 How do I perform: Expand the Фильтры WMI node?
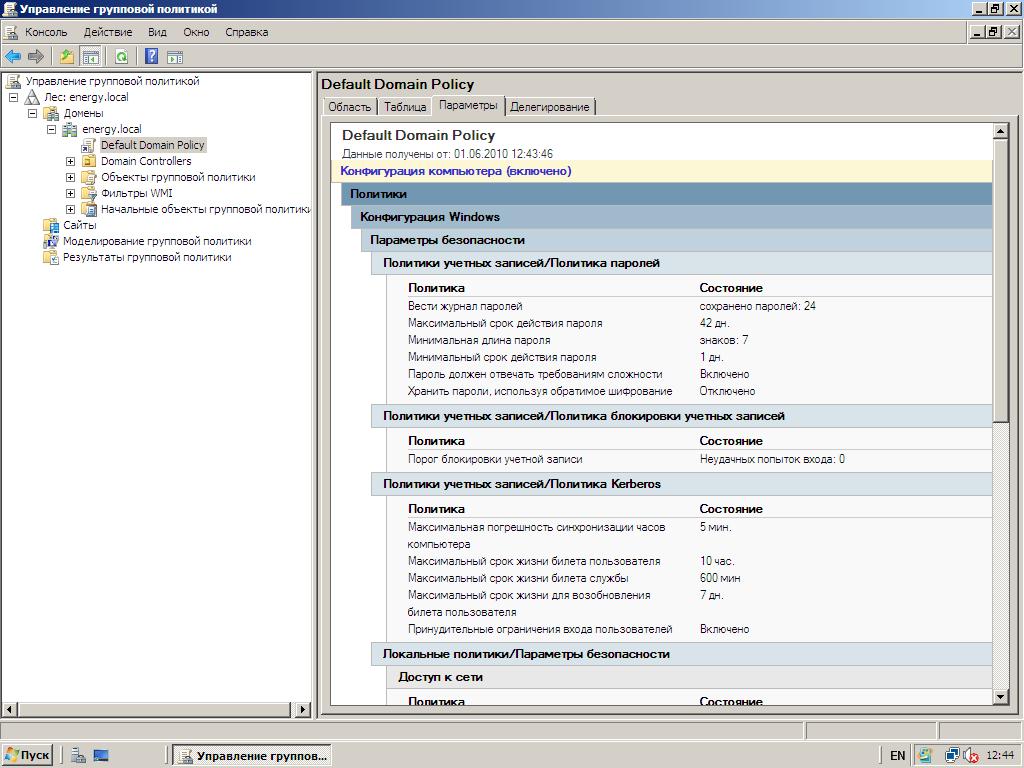(x=71, y=193)
